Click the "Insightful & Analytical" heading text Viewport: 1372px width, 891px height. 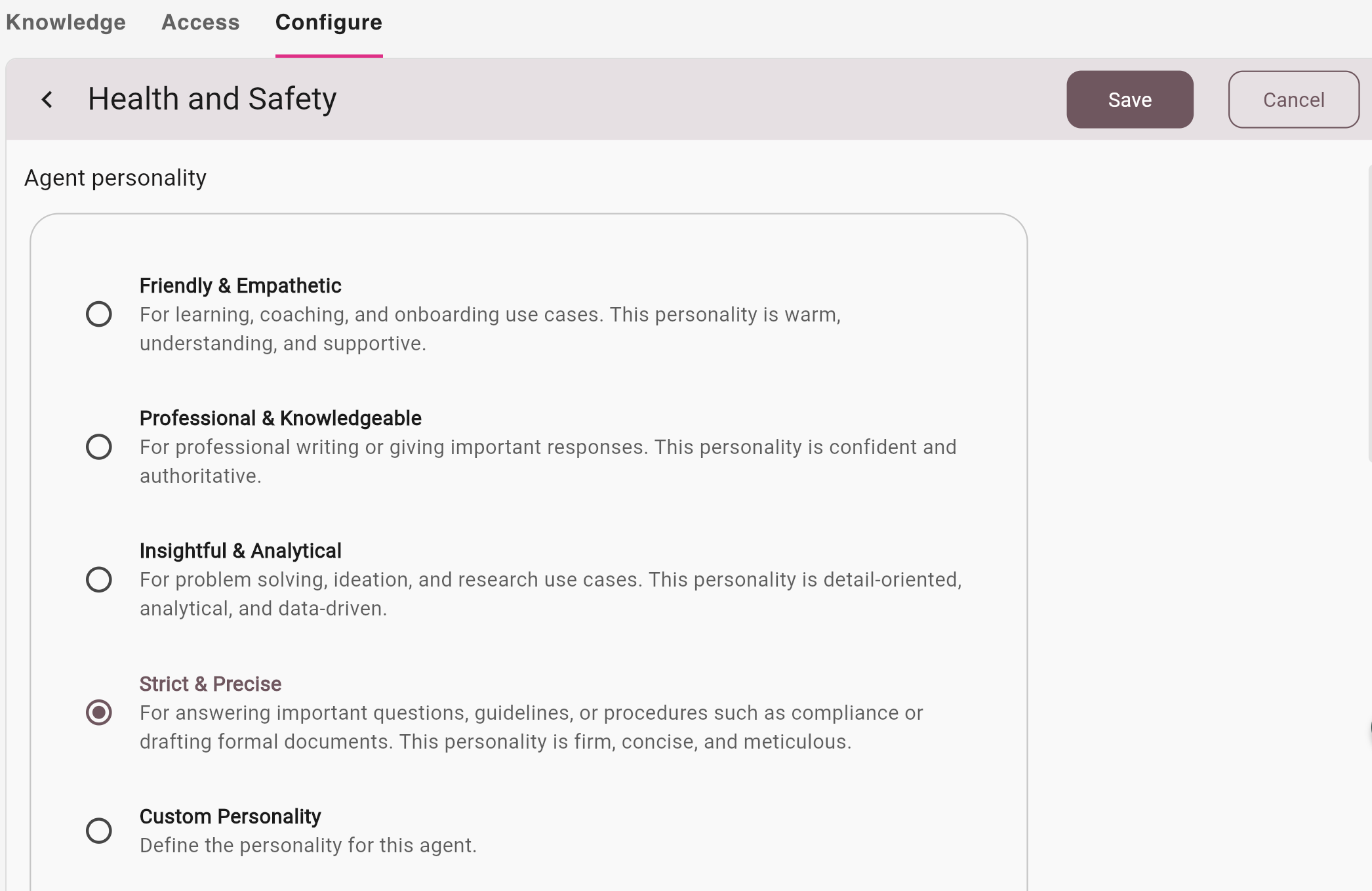(x=240, y=551)
